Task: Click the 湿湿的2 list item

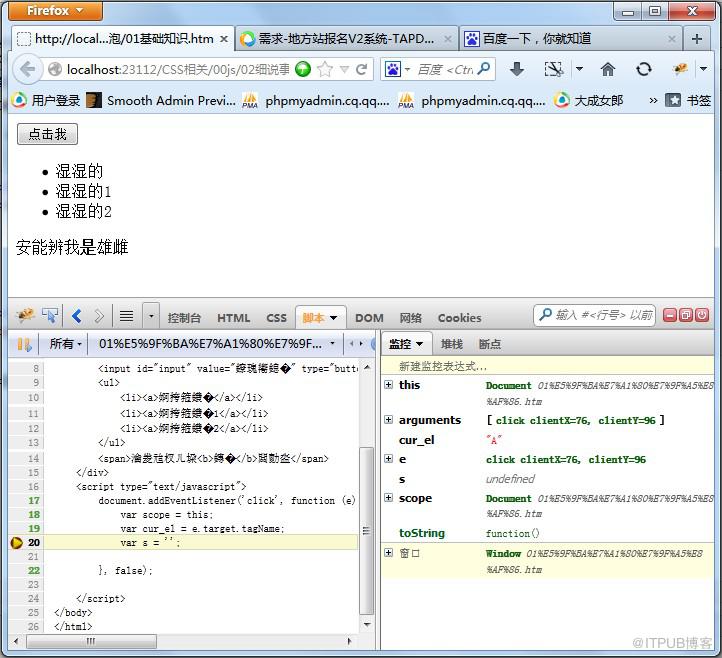Action: (x=83, y=211)
